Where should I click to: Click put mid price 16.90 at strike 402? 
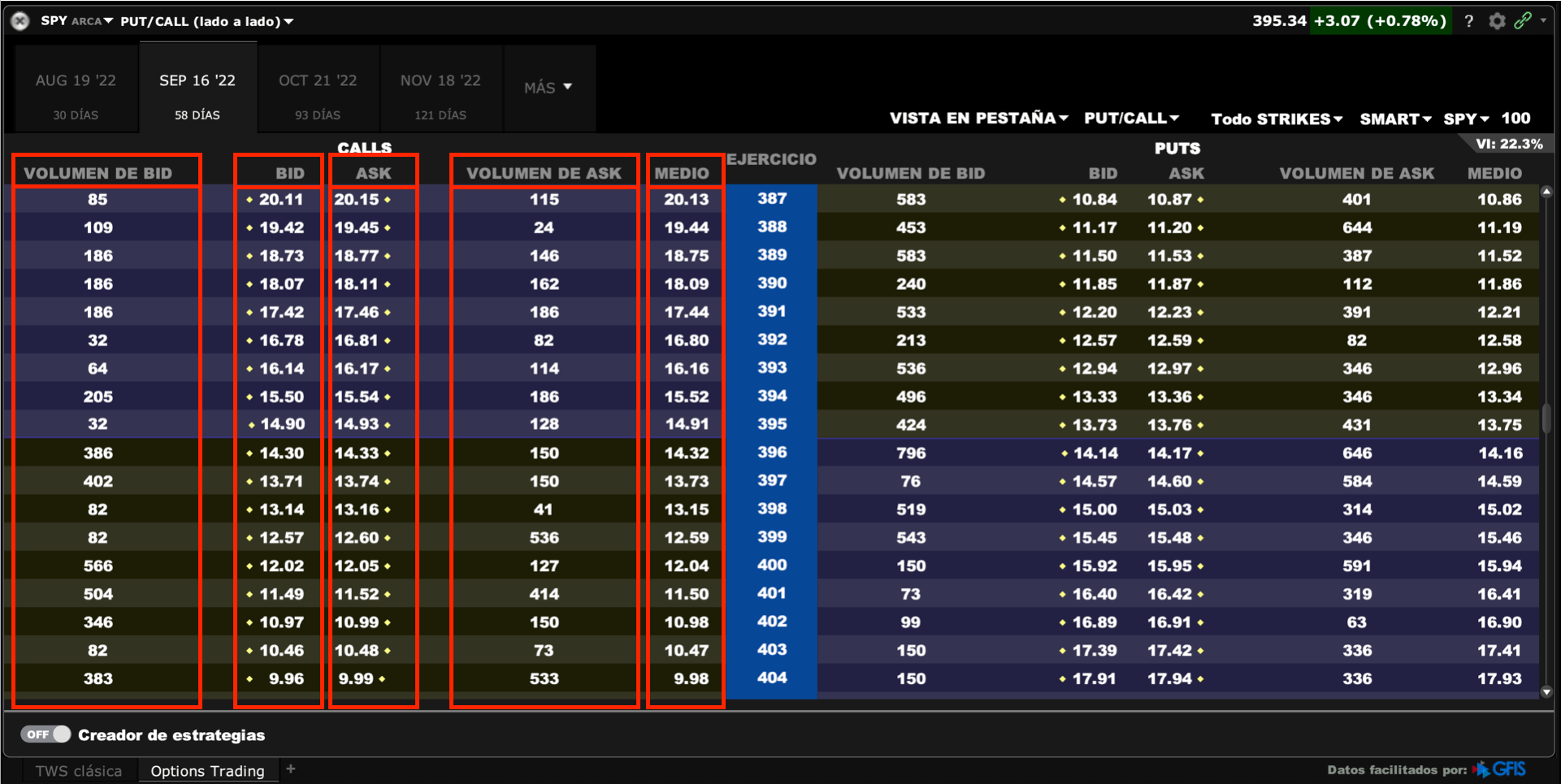1499,622
